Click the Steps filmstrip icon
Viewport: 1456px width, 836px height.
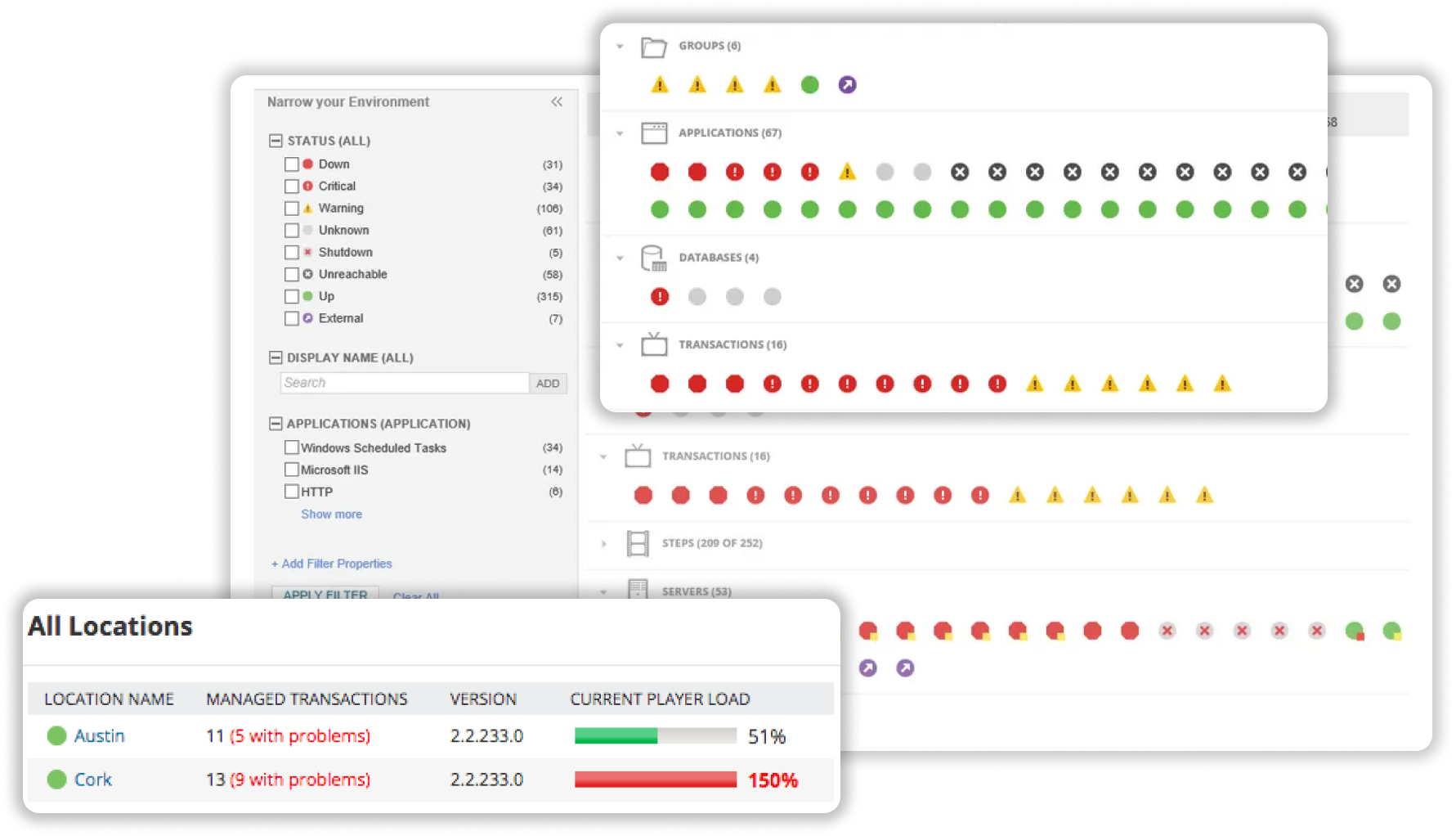[638, 543]
